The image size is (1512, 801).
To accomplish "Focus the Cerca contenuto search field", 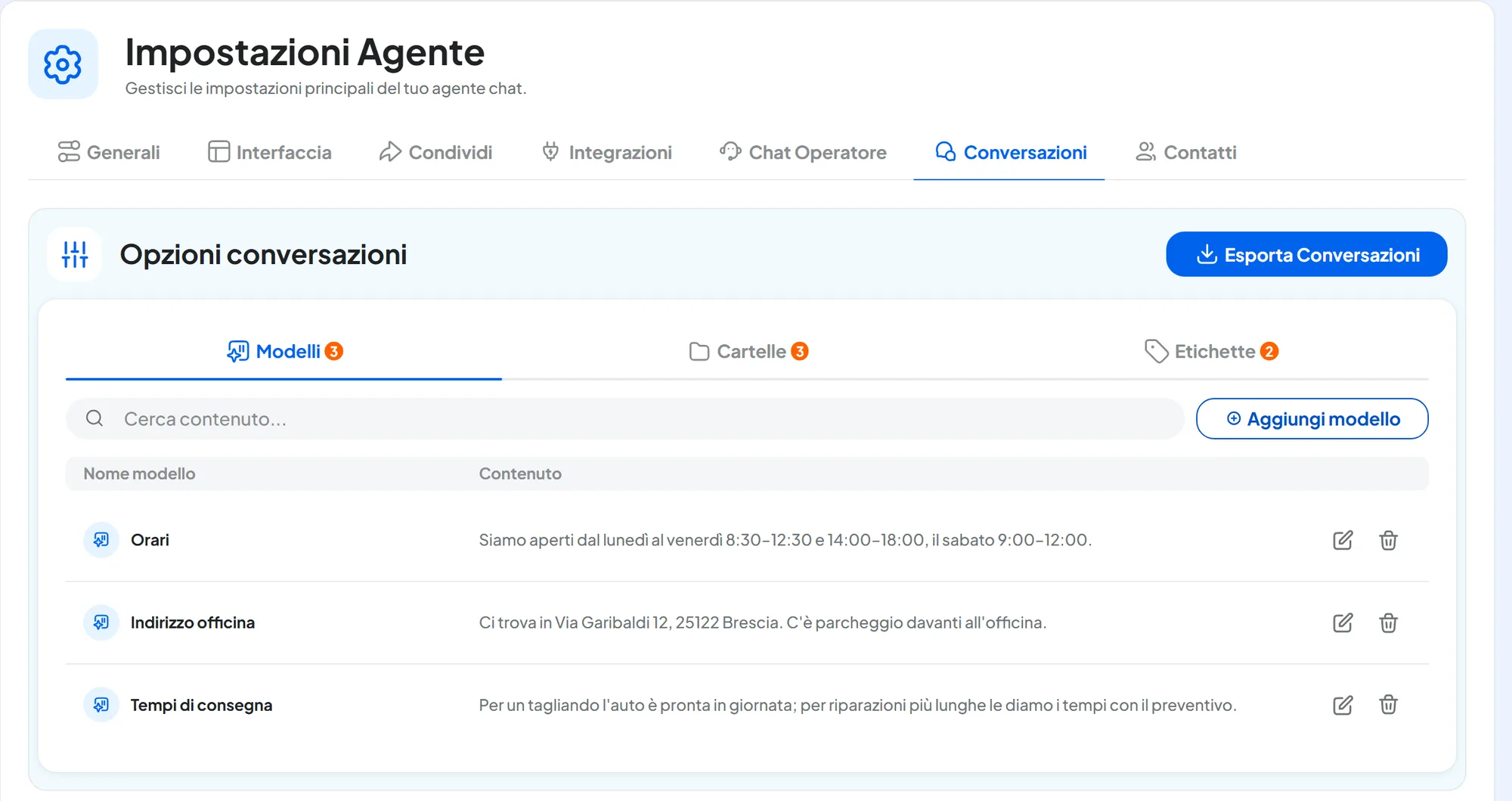I will [x=624, y=418].
